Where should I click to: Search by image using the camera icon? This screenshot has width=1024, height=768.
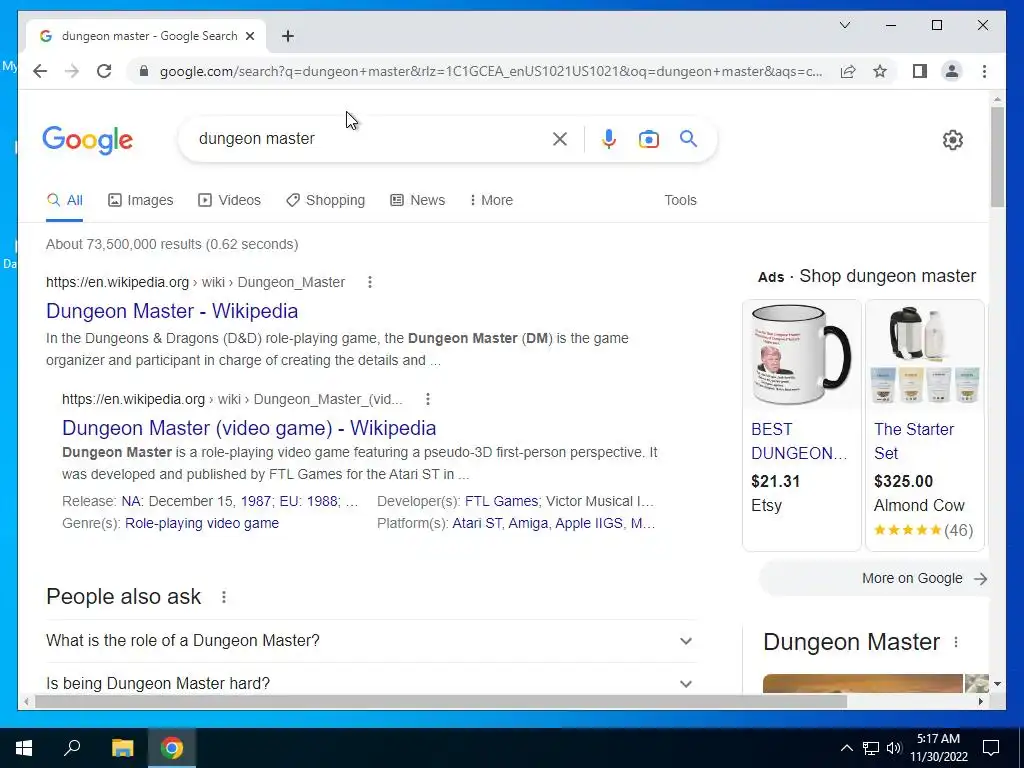pyautogui.click(x=648, y=138)
